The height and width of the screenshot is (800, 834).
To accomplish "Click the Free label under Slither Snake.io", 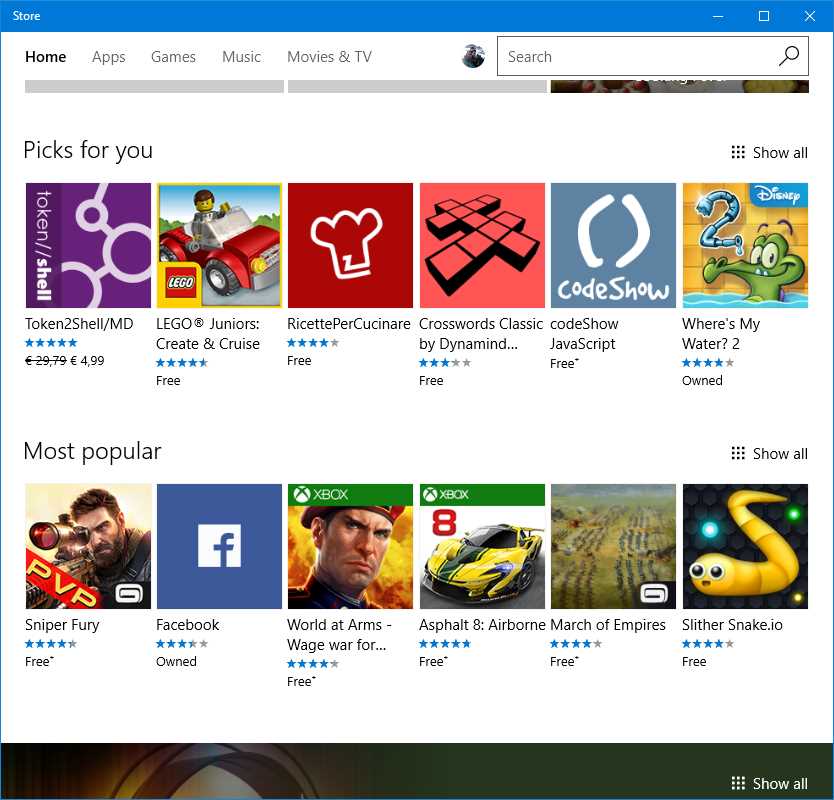I will click(x=694, y=662).
